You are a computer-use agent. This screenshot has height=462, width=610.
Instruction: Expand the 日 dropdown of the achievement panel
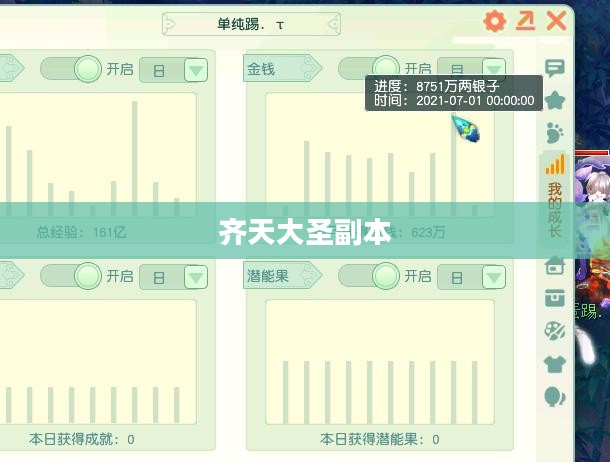(x=196, y=277)
